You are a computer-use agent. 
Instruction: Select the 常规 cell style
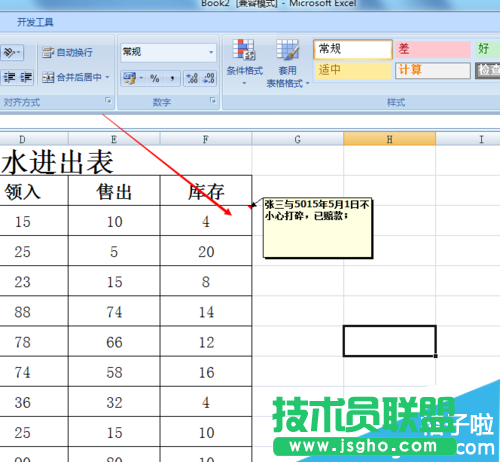[353, 49]
